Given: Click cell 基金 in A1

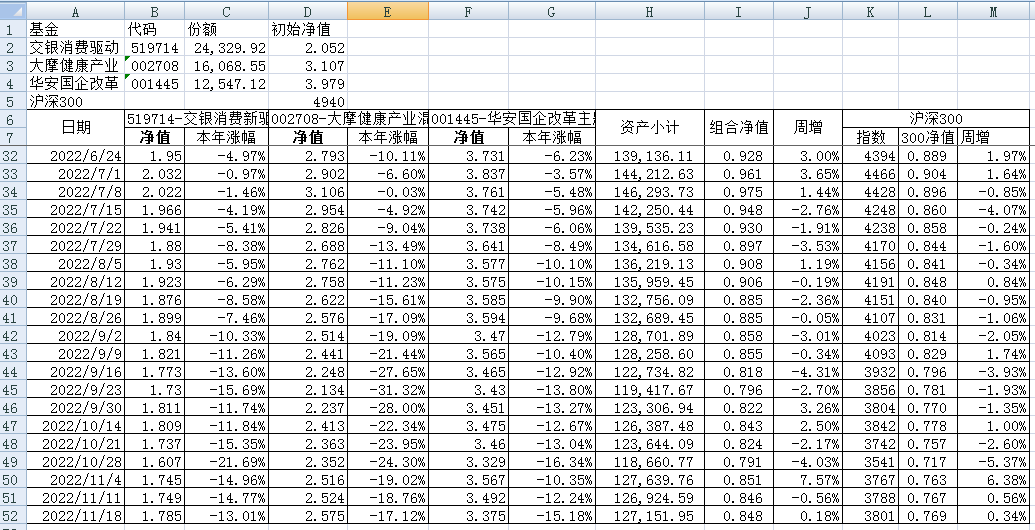Looking at the screenshot, I should [75, 30].
